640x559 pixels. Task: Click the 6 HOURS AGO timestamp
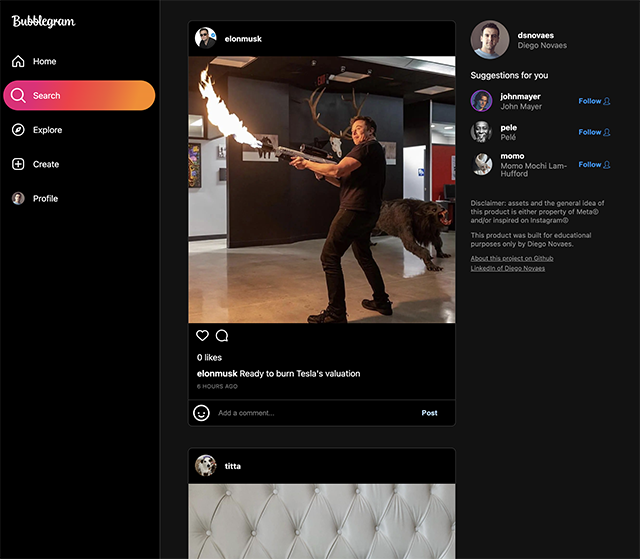[217, 386]
